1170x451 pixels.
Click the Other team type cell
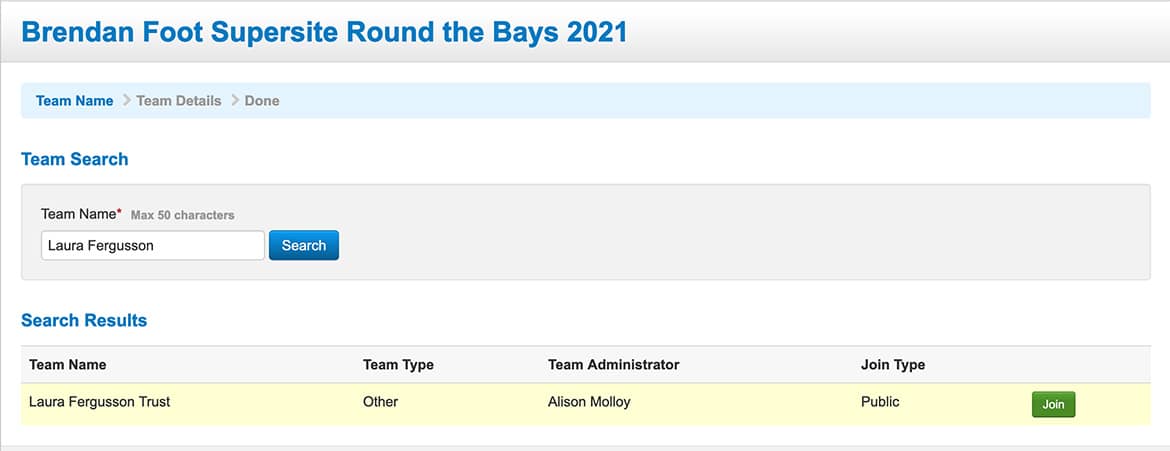(380, 402)
